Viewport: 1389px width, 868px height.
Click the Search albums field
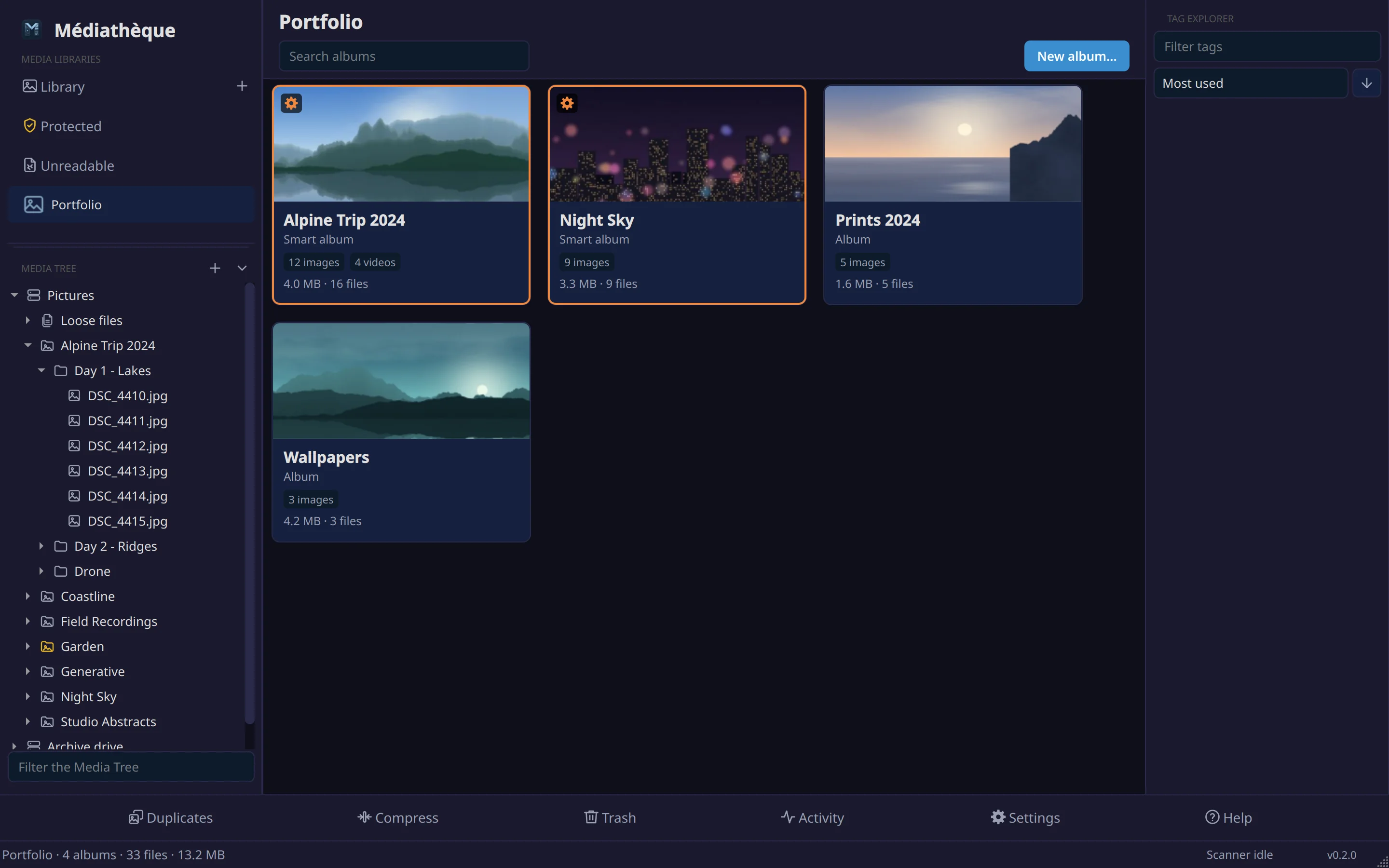pyautogui.click(x=404, y=55)
